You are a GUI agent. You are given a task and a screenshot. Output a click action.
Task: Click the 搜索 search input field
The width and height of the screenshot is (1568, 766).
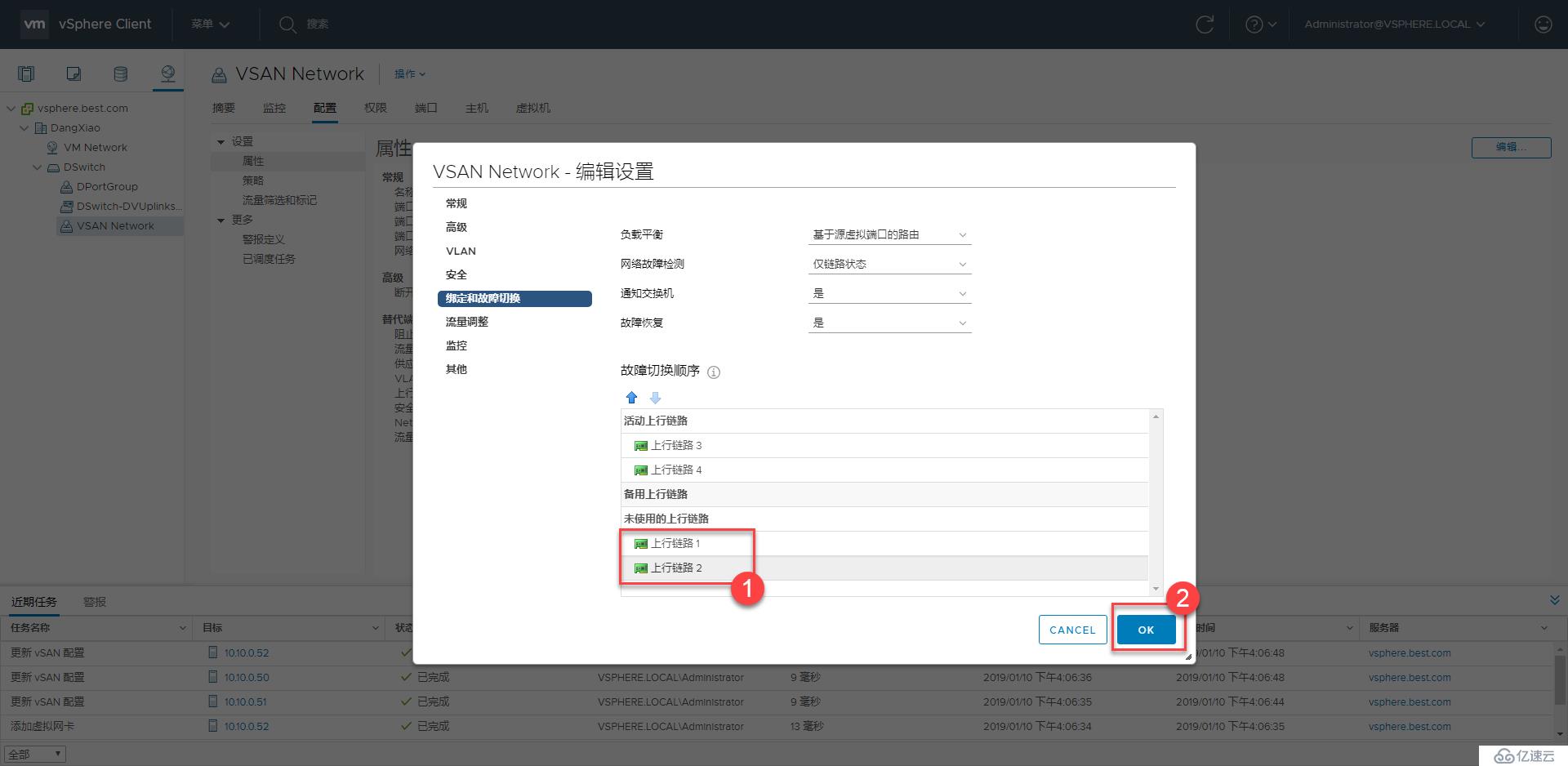point(318,24)
